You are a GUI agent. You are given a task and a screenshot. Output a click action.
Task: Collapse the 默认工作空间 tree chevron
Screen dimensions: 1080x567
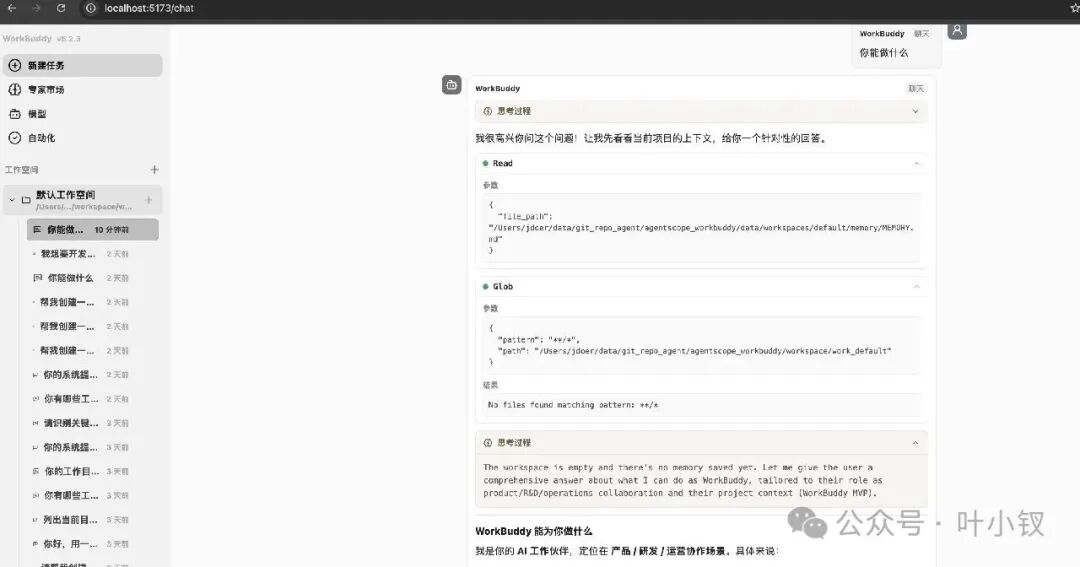click(x=12, y=200)
